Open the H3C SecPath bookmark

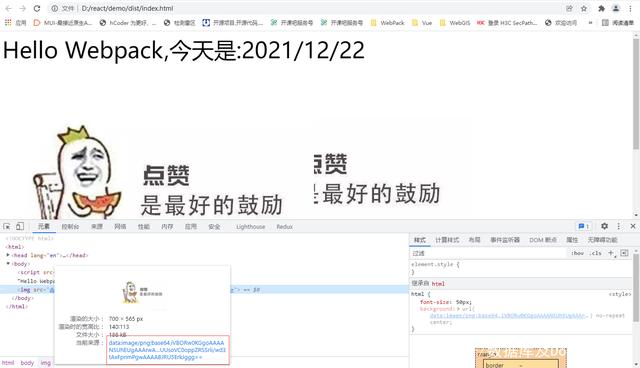(507, 23)
